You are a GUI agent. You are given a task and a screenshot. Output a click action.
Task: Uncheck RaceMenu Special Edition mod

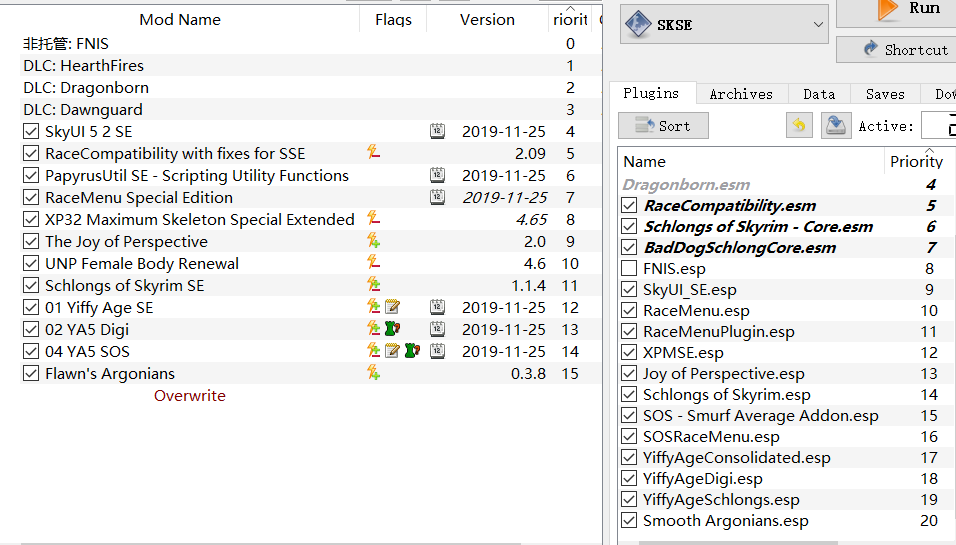[30, 197]
